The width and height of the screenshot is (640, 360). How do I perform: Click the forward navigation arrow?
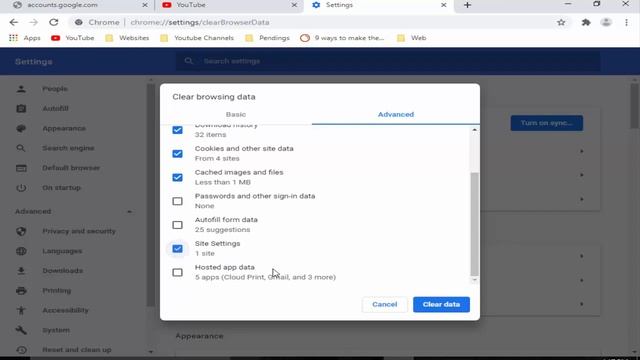click(x=33, y=22)
